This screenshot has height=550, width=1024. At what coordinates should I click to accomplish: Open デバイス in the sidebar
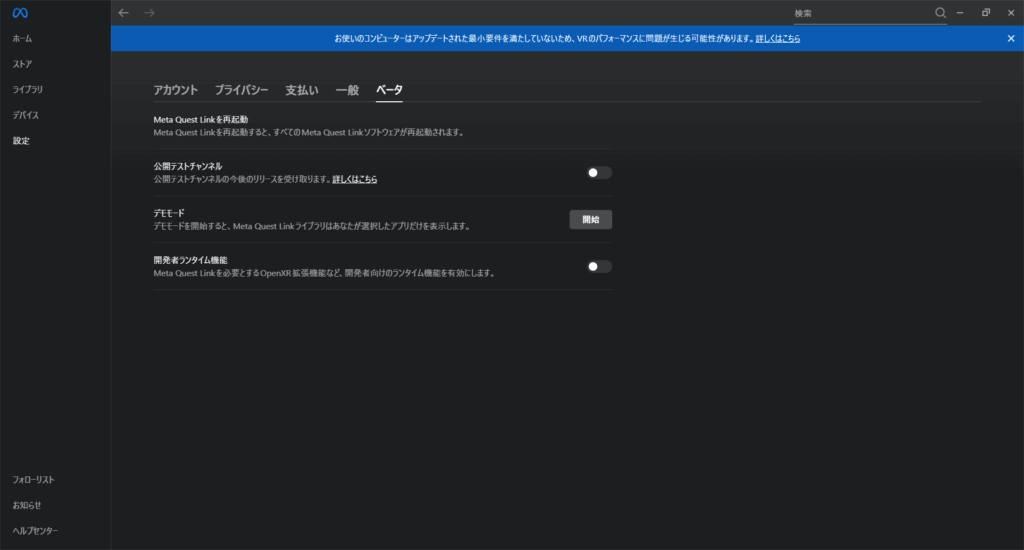coord(25,115)
